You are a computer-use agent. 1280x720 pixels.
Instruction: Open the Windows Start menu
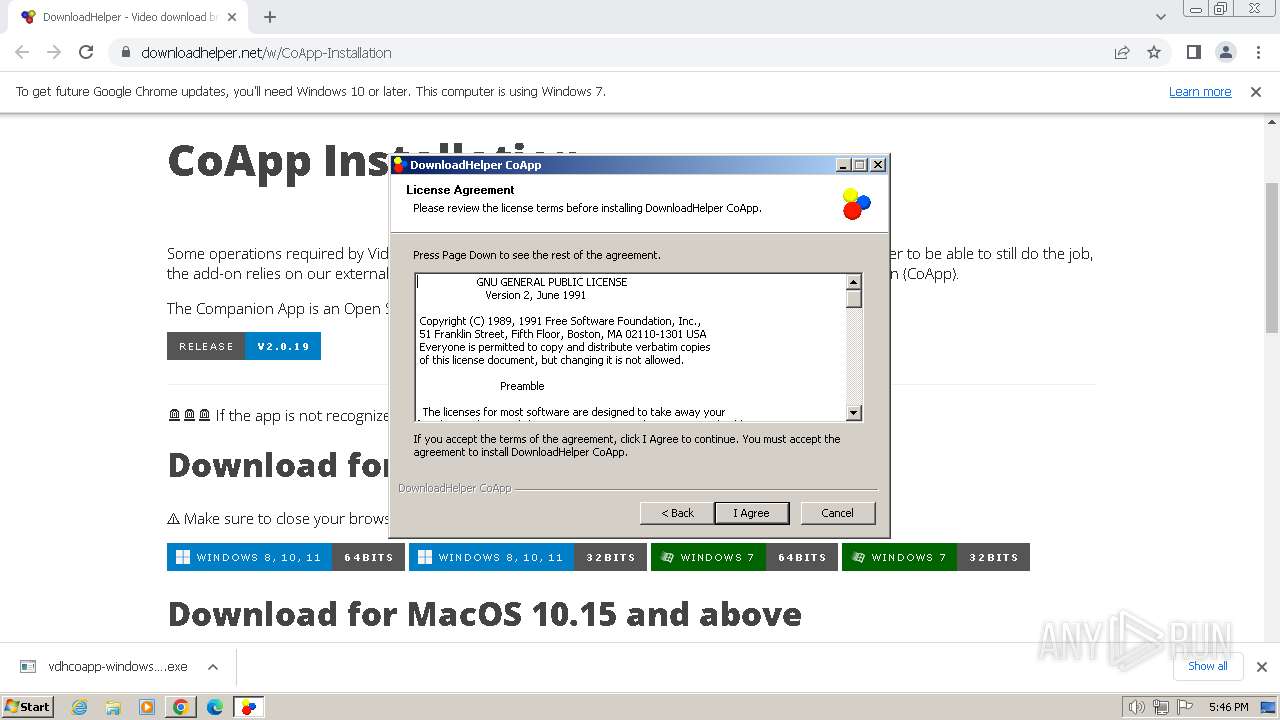coord(28,706)
